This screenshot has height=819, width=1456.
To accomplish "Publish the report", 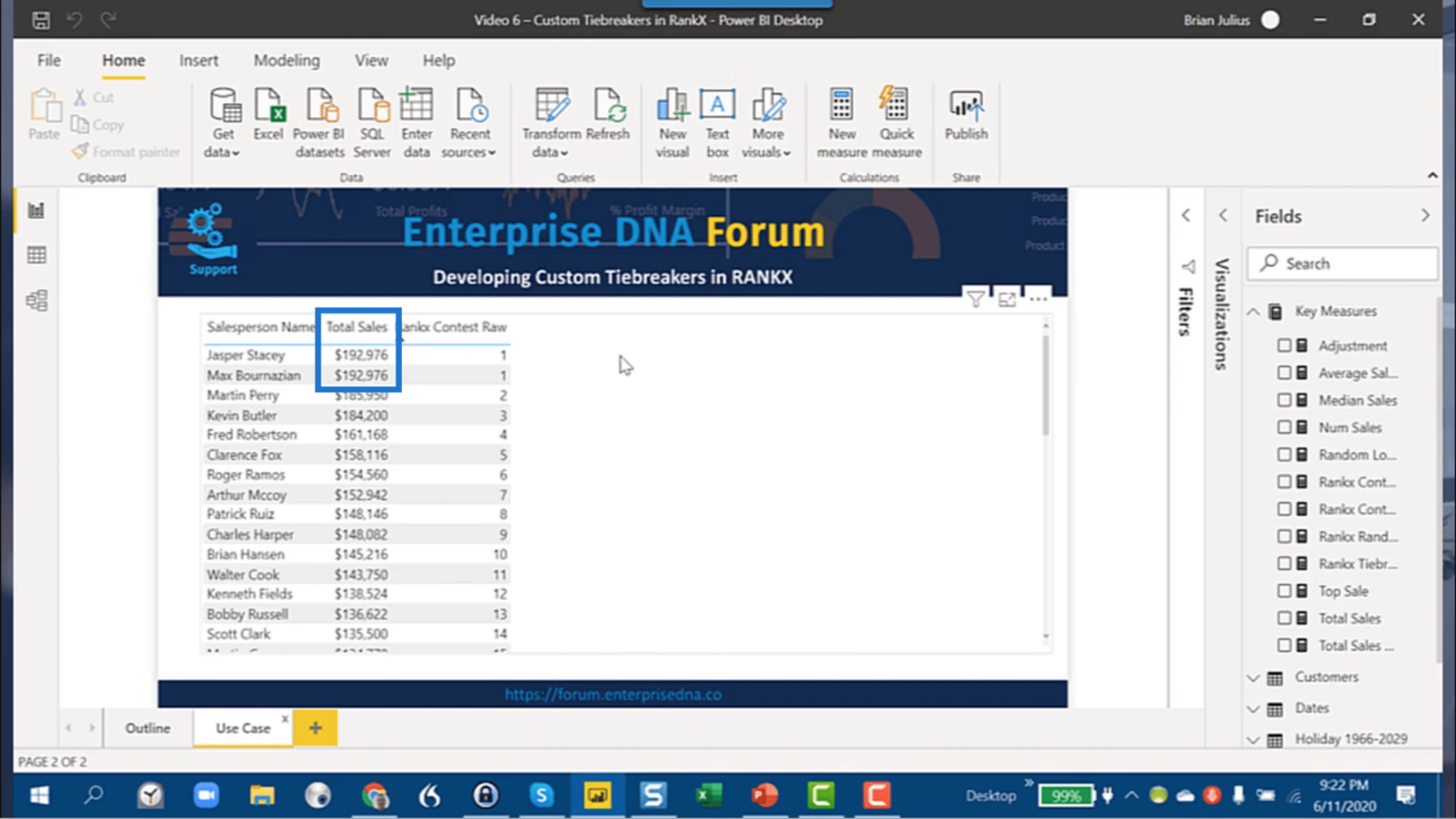I will tap(966, 114).
